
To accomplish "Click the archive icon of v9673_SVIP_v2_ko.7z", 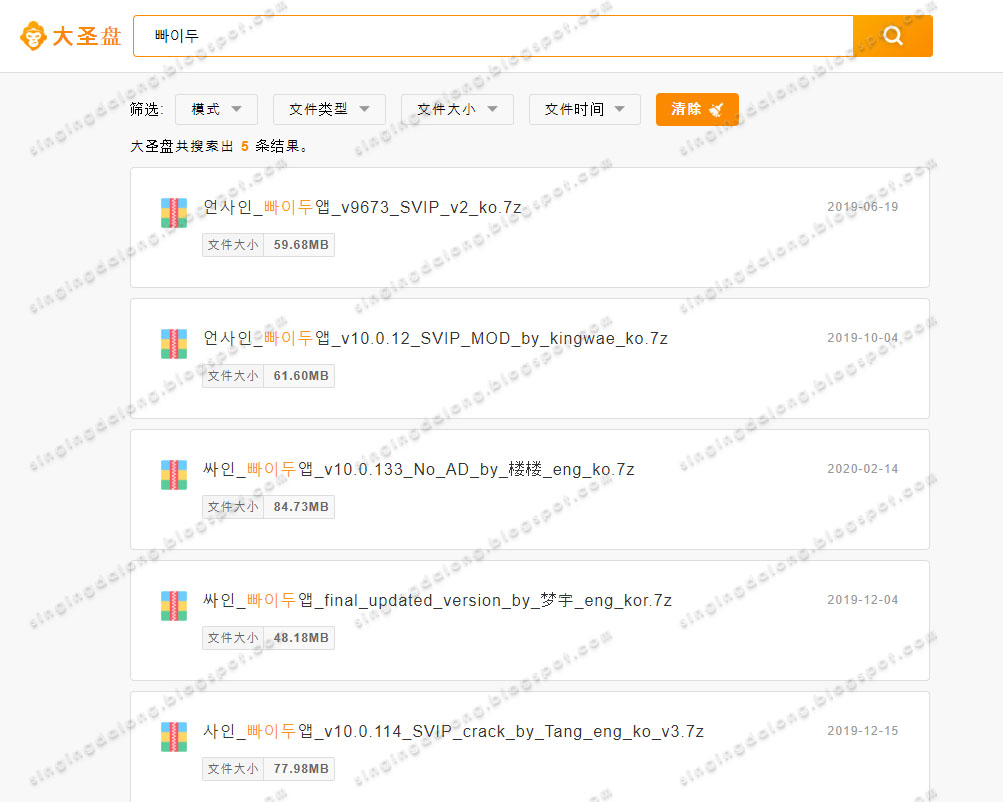I will (x=174, y=213).
